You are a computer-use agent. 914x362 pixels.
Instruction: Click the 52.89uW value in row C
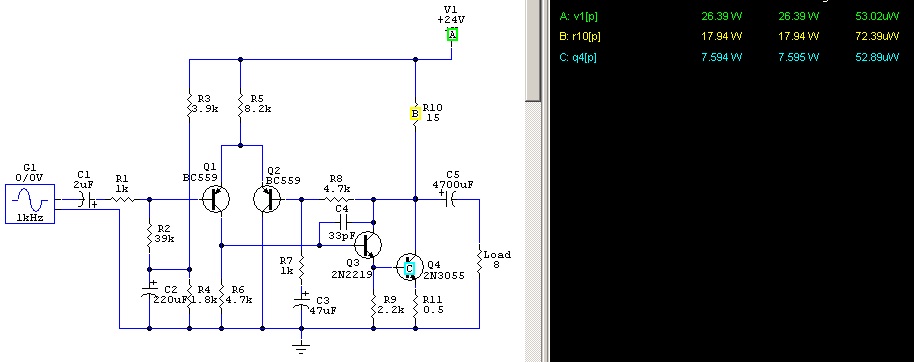877,57
